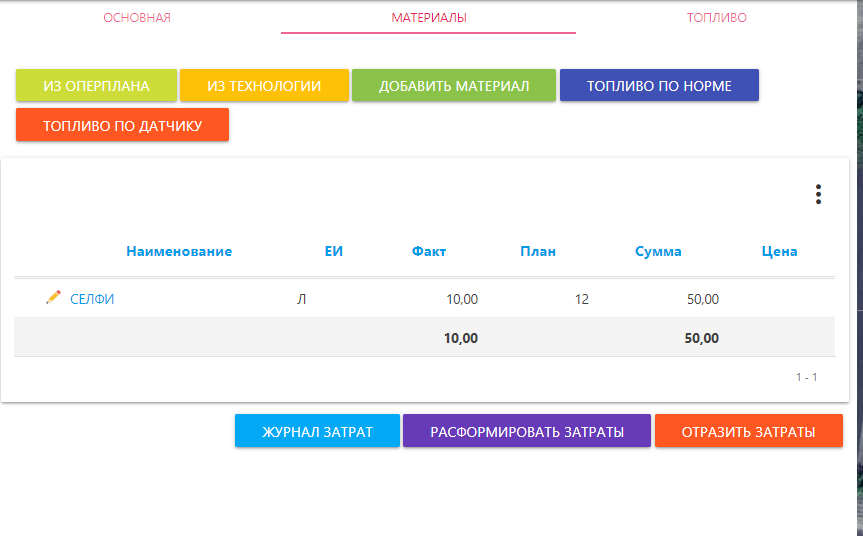Click the yellow ИЗ ТЕХНОЛОГИИ button
Viewport: 863px width, 536px height.
coord(264,86)
